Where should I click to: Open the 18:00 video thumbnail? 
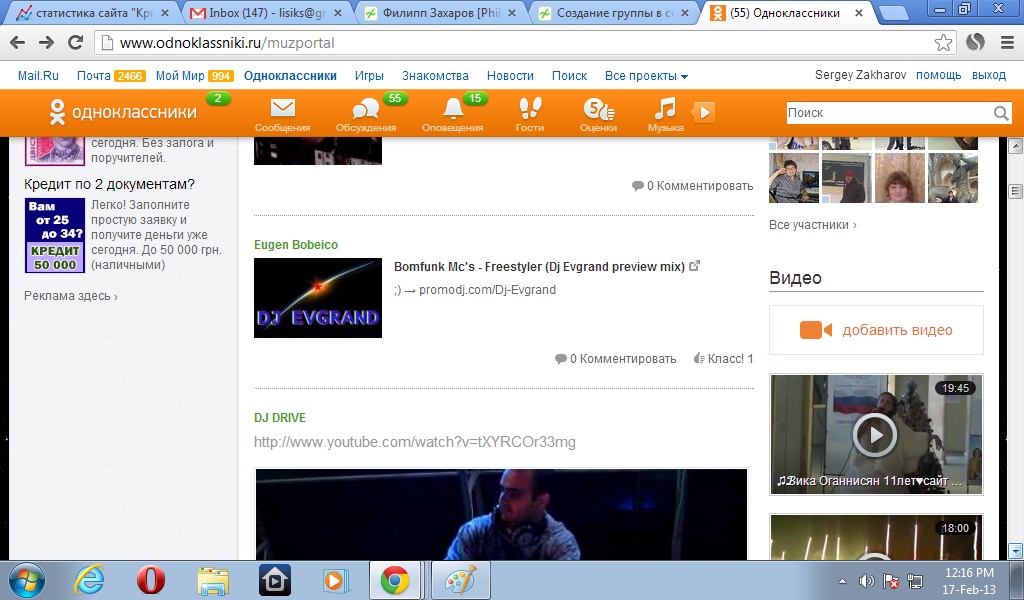coord(876,537)
